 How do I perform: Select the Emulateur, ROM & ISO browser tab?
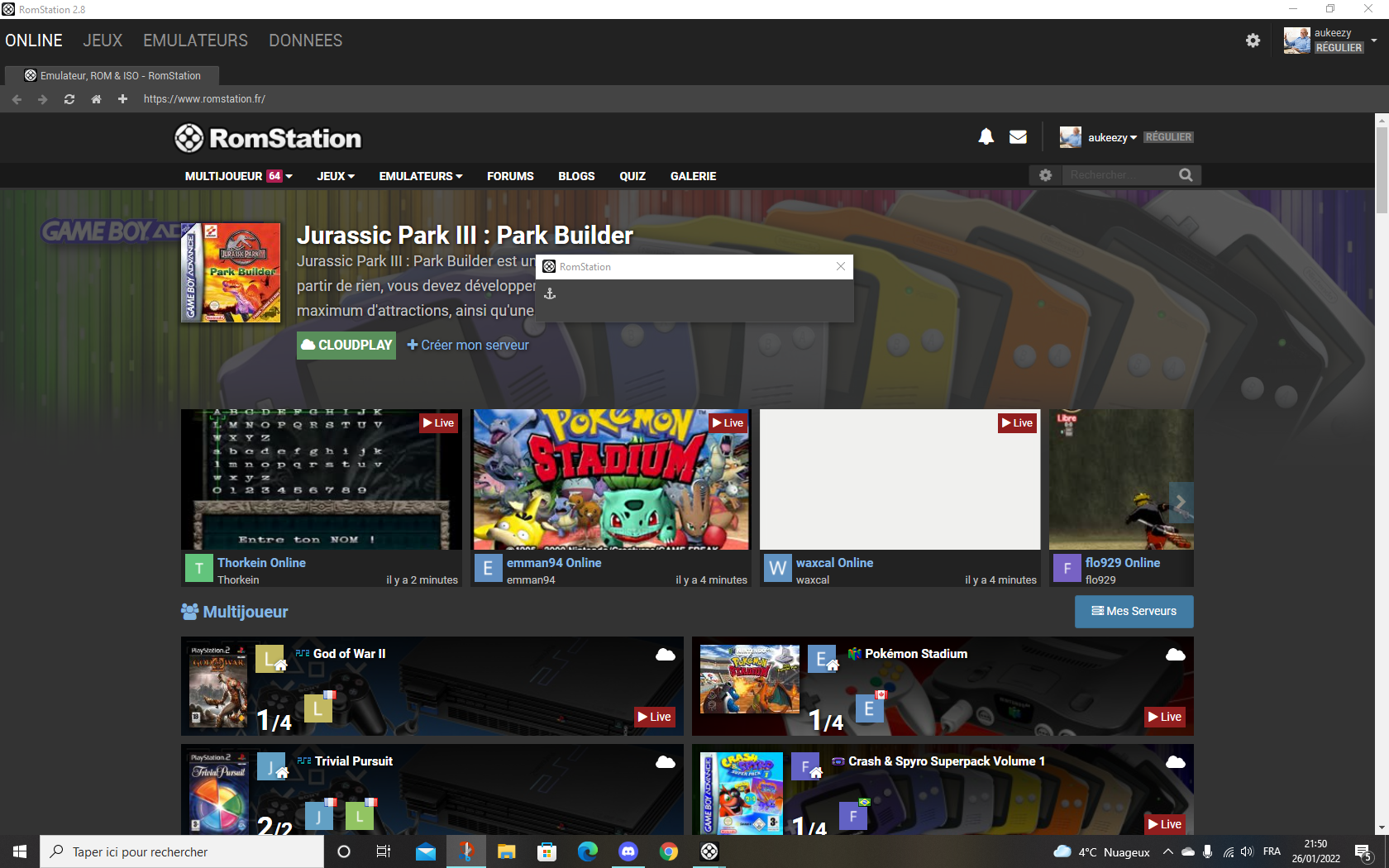(112, 75)
